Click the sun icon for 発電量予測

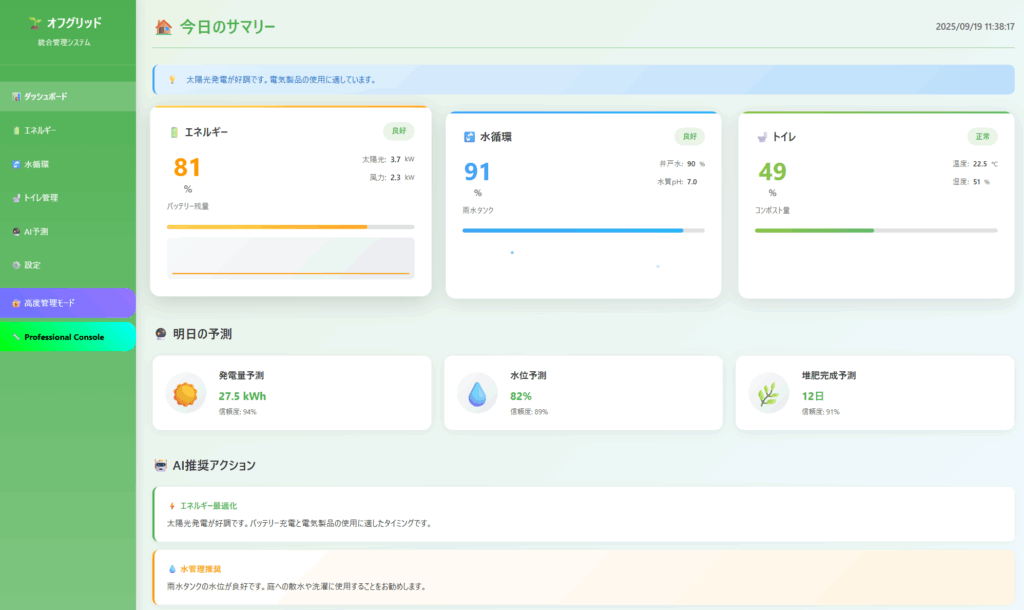[185, 393]
